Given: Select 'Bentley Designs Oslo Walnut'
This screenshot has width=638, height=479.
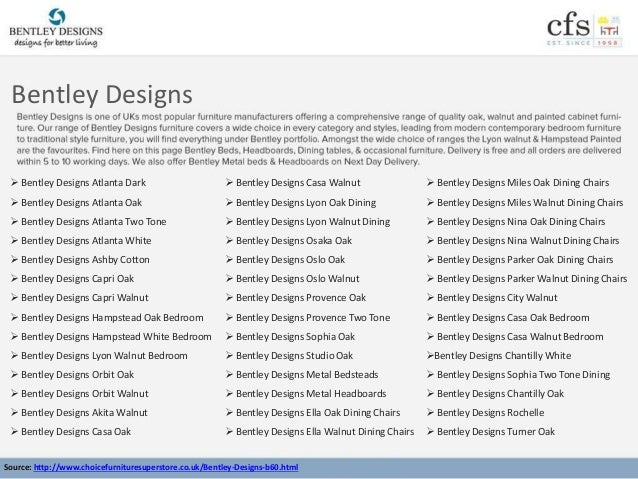Looking at the screenshot, I should (x=297, y=279).
